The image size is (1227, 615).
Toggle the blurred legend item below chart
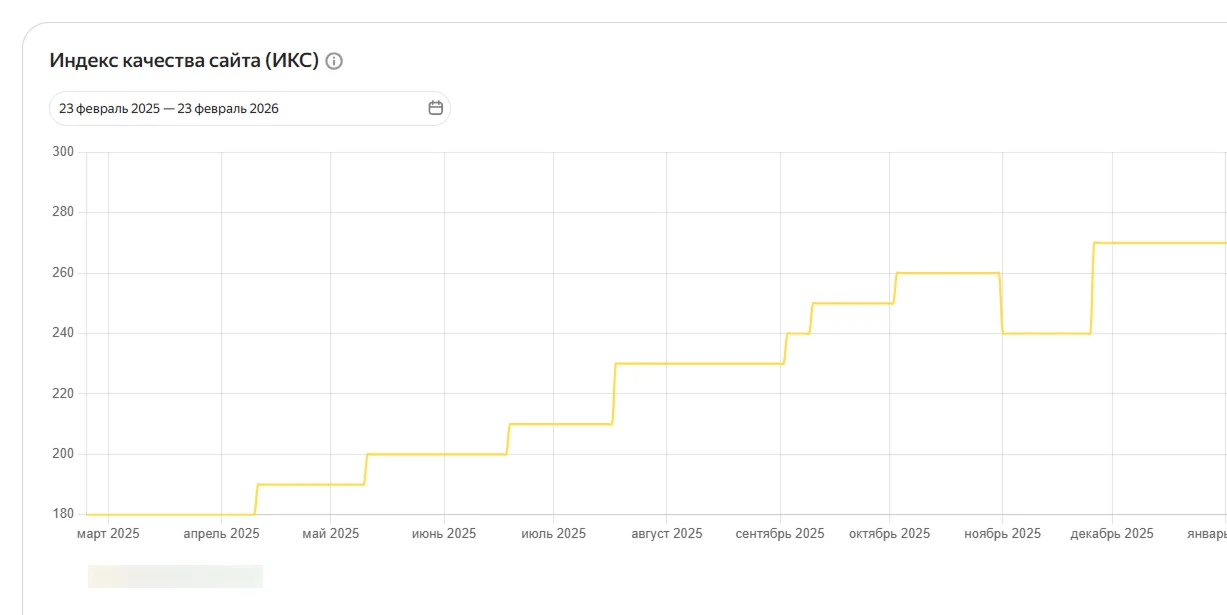click(x=175, y=576)
